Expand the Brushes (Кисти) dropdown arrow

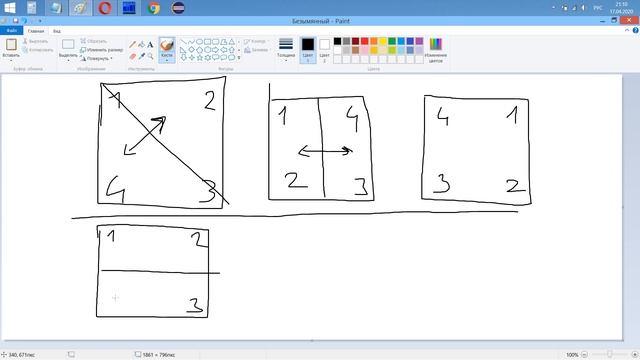167,60
